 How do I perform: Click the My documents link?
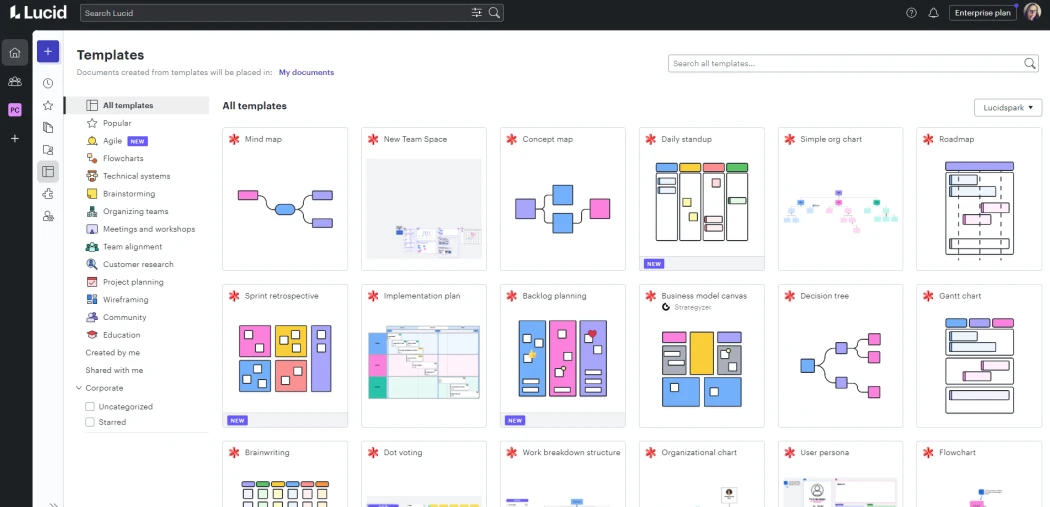click(x=306, y=72)
